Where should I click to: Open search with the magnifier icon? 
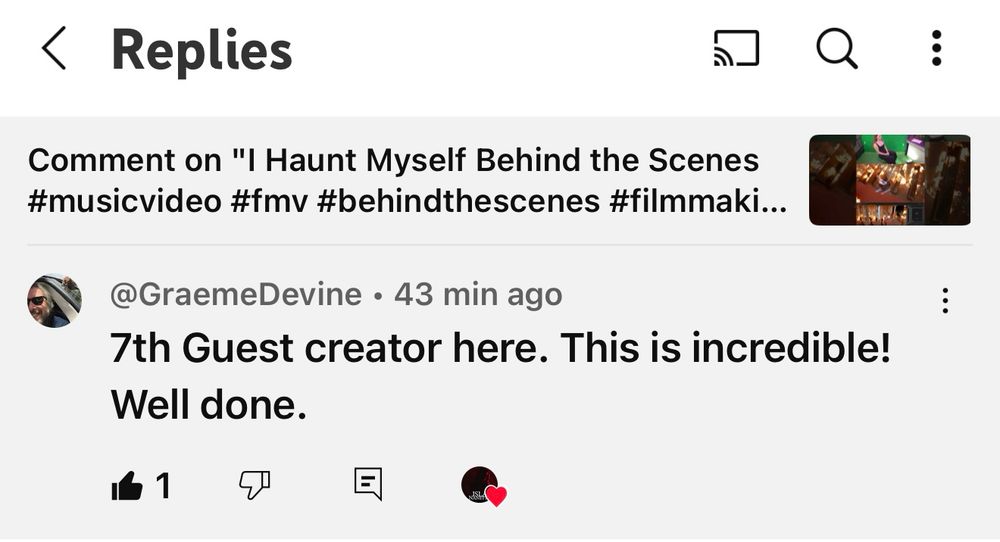pyautogui.click(x=836, y=48)
